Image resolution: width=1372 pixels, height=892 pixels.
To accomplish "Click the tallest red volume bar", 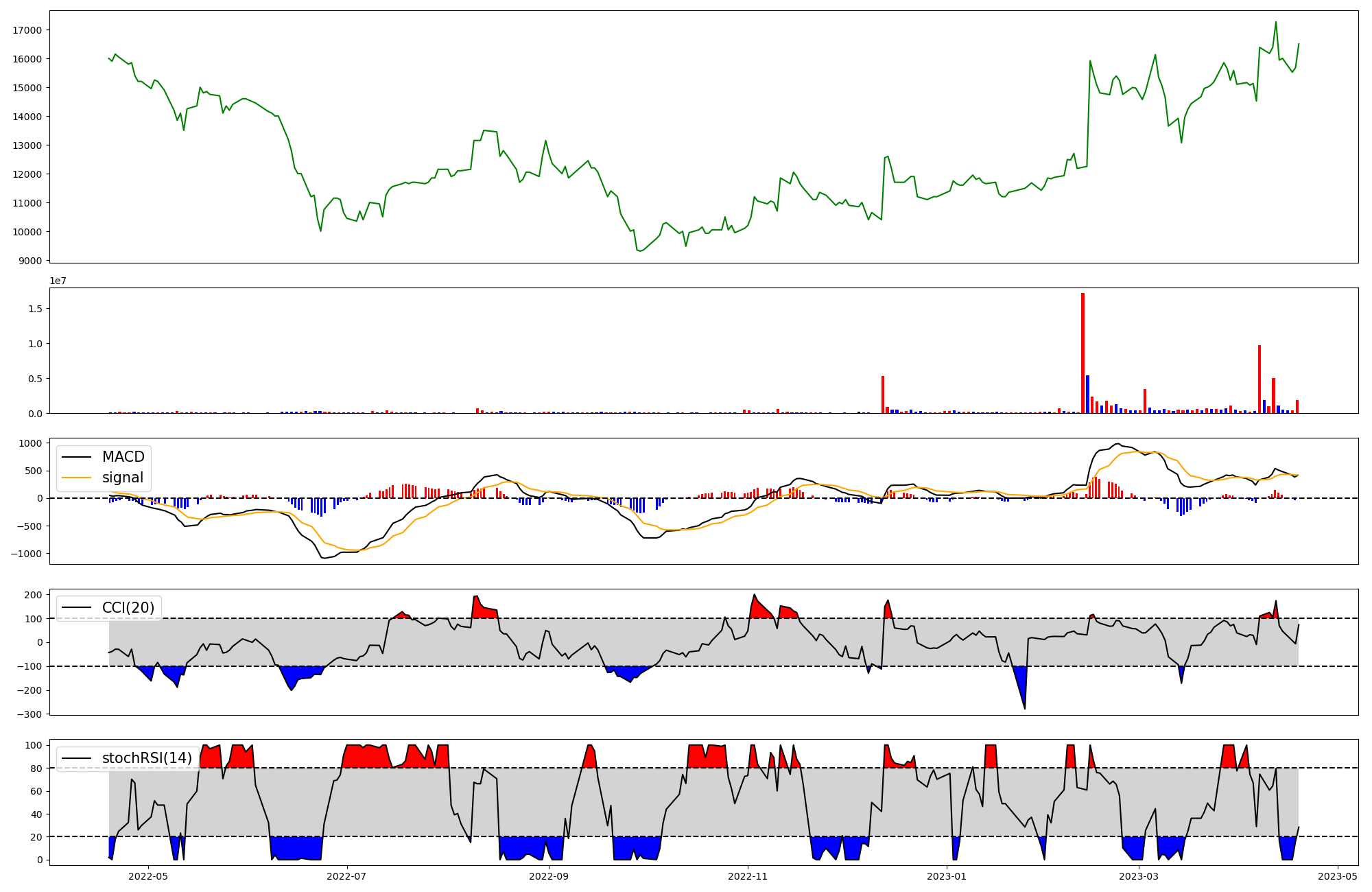I will click(1083, 353).
